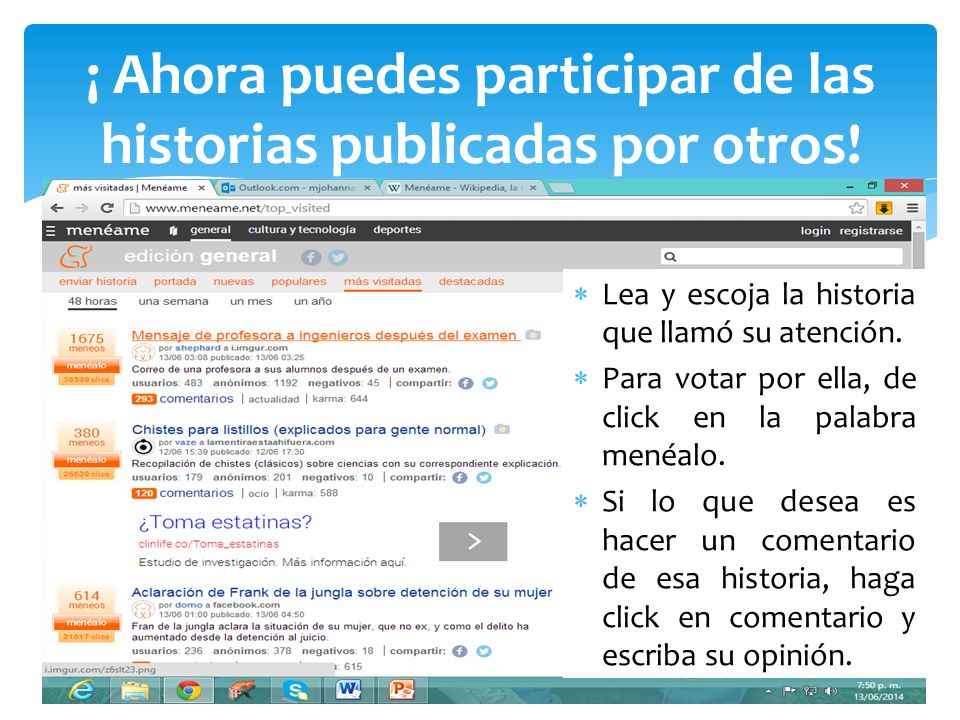Close the más visitadas browser tab
The width and height of the screenshot is (960, 720).
tap(201, 188)
